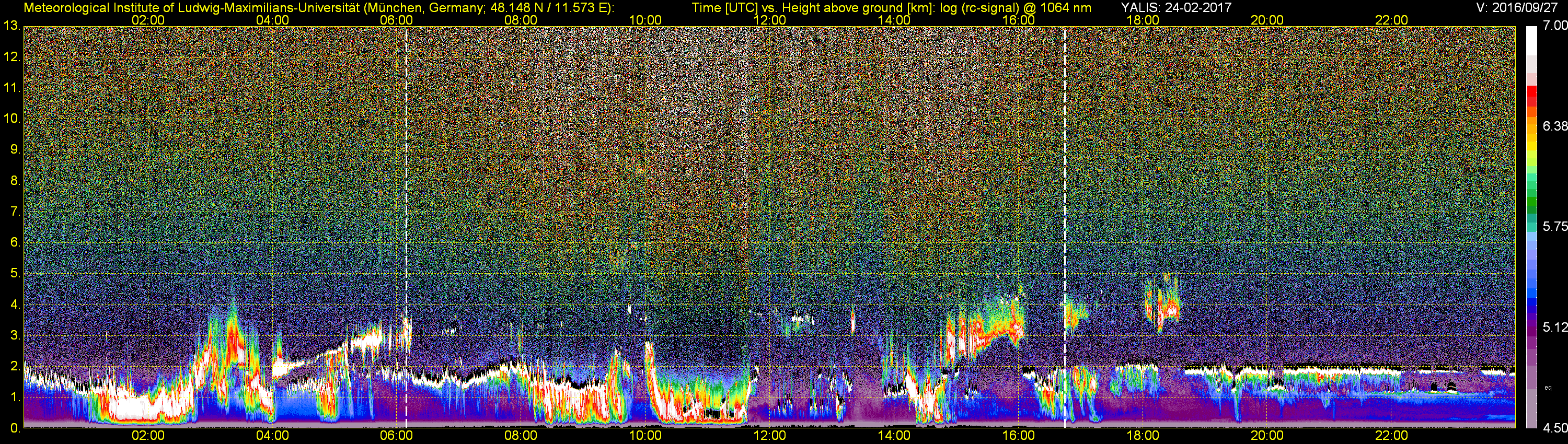Pick the 14:00 label on the bottom time axis
The image size is (1568, 444).
click(894, 436)
